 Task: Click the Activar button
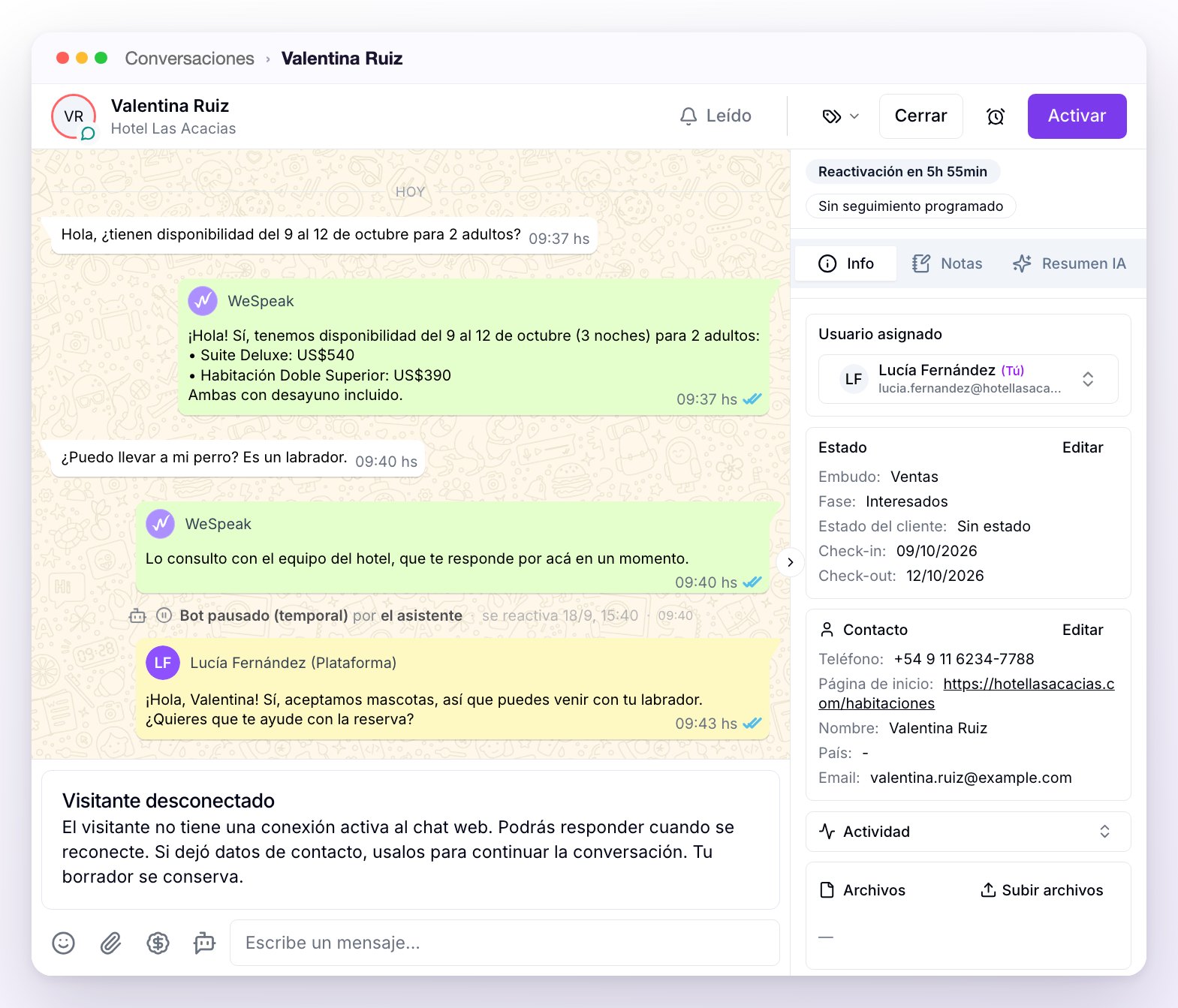1077,116
